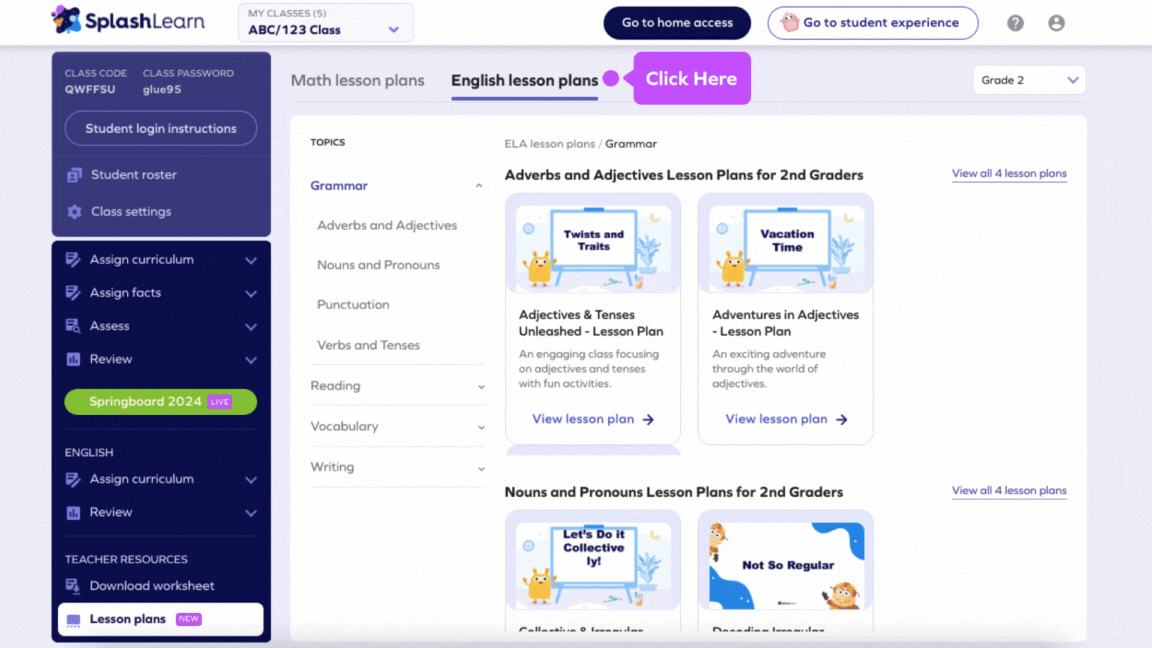
Task: Click the Student roster icon
Action: click(74, 175)
